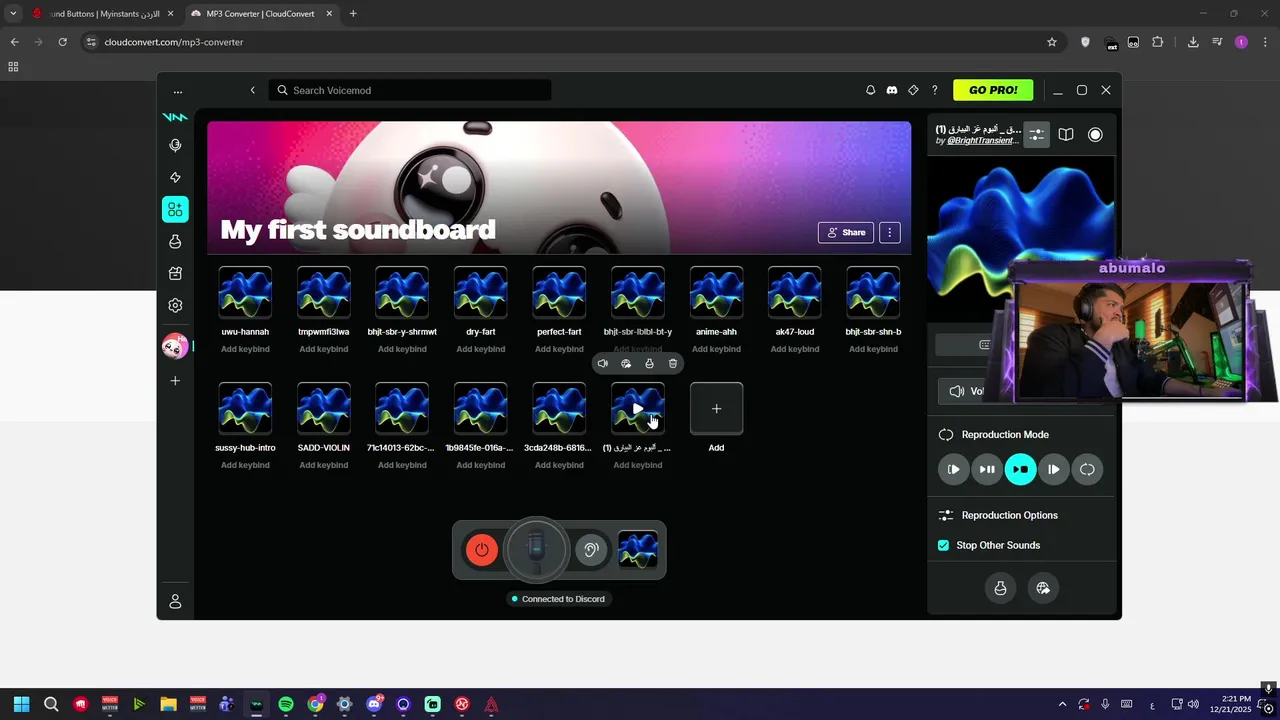Select loop reproduction mode

coord(1087,469)
